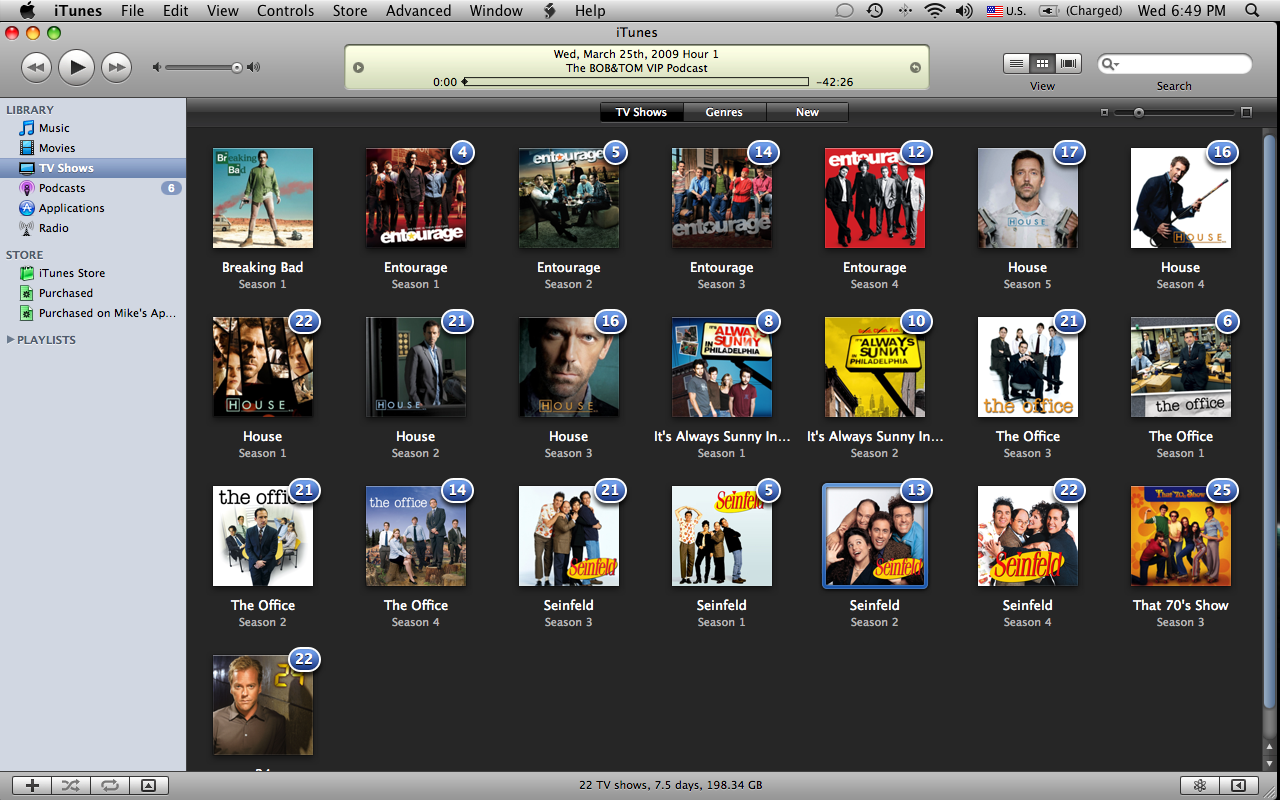This screenshot has height=800, width=1280.
Task: Select Entourage Season 4 artwork
Action: [x=875, y=198]
